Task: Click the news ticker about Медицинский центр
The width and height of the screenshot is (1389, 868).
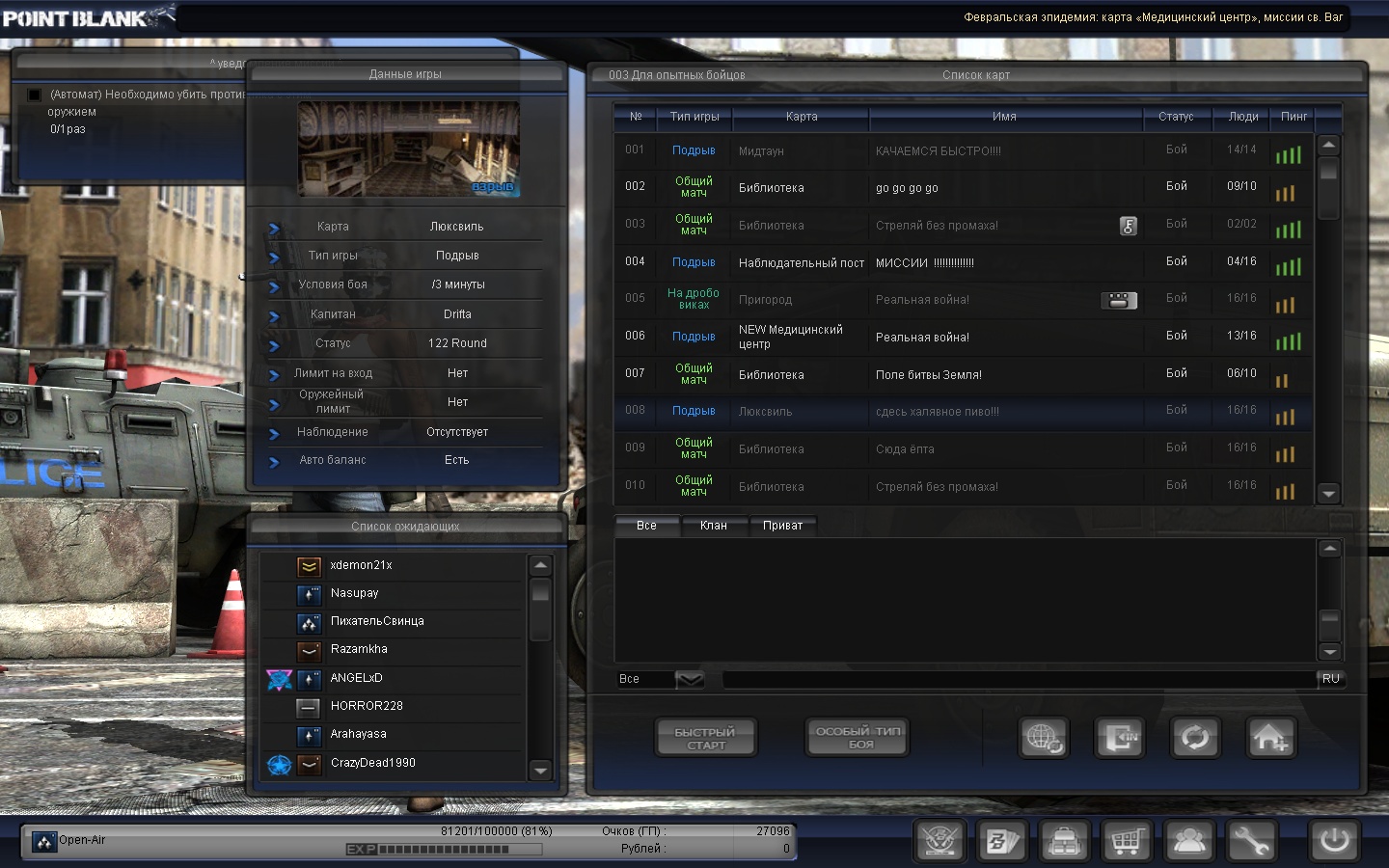Action: coord(1153,17)
